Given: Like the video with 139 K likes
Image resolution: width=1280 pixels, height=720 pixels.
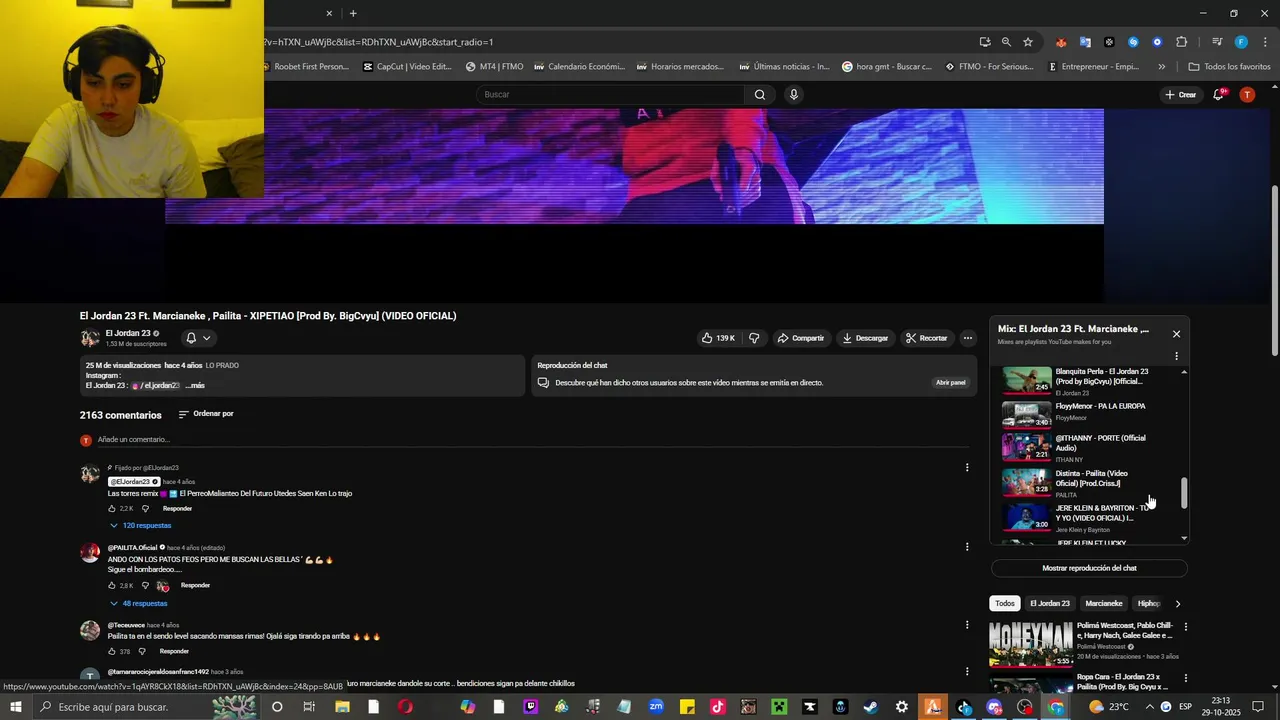Looking at the screenshot, I should point(718,338).
